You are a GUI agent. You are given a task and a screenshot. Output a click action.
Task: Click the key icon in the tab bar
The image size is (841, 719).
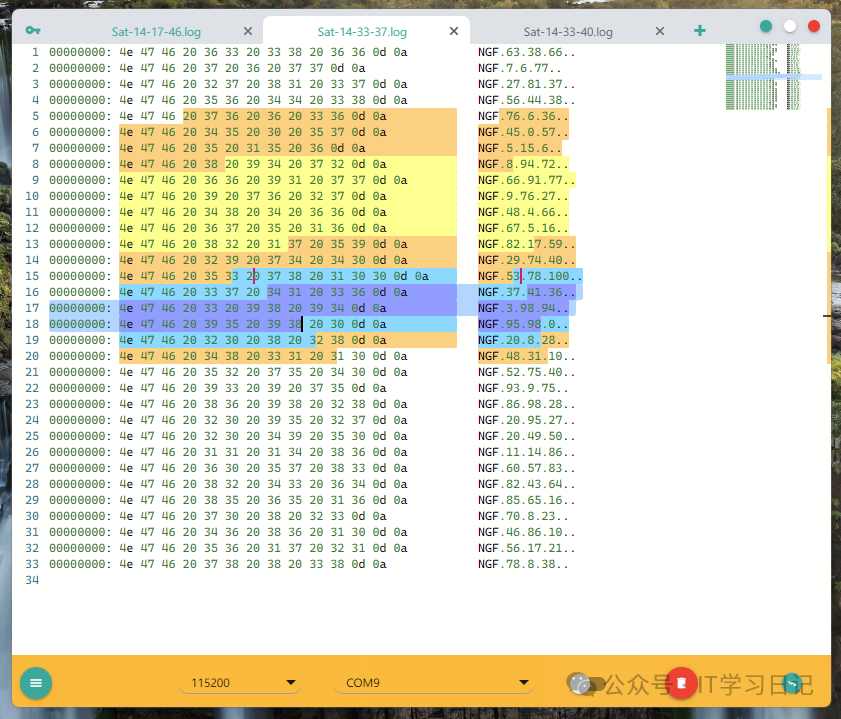click(x=34, y=30)
